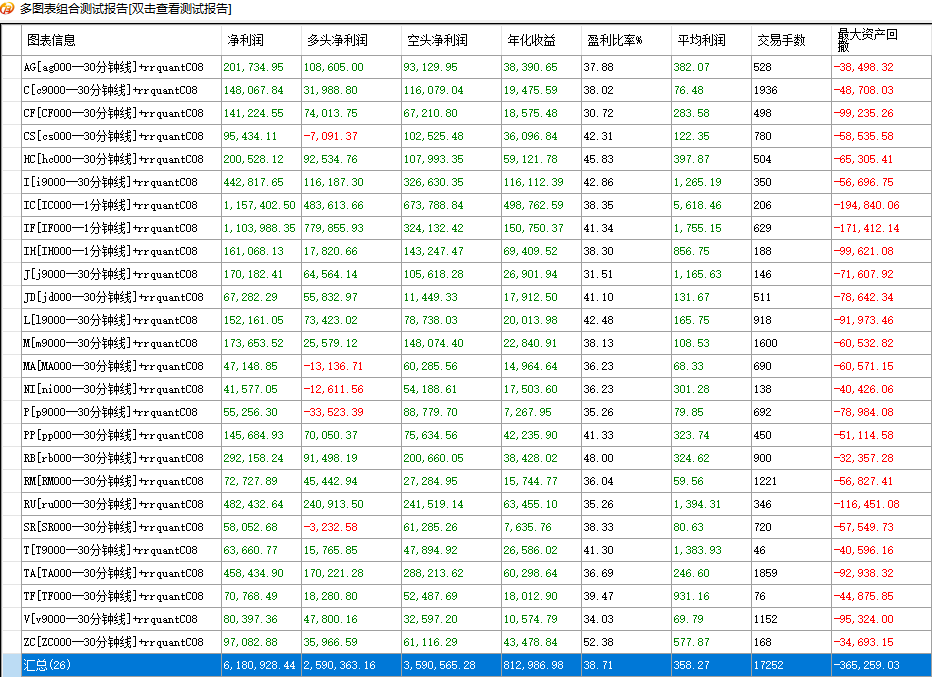This screenshot has height=677, width=932.
Task: Select the SR[SR000—30分钟线] row
Action: [466, 527]
